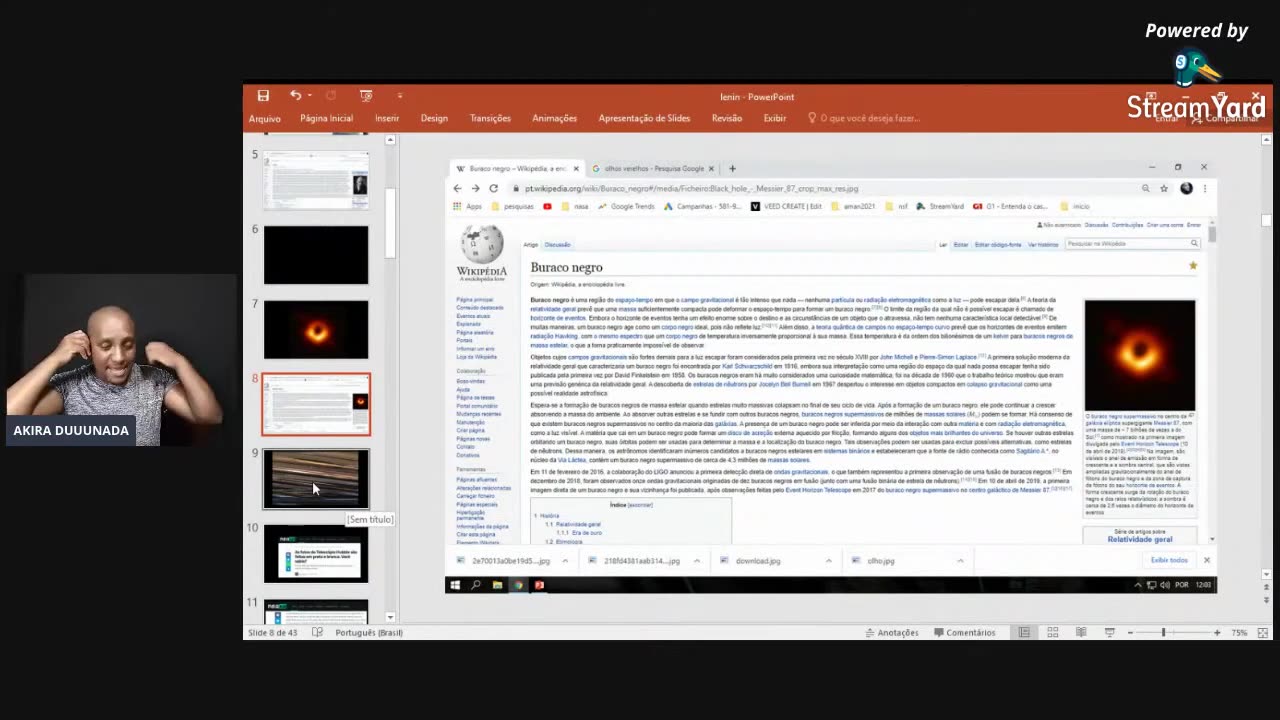Click the zoom slider handle
The width and height of the screenshot is (1280, 720).
click(1163, 632)
